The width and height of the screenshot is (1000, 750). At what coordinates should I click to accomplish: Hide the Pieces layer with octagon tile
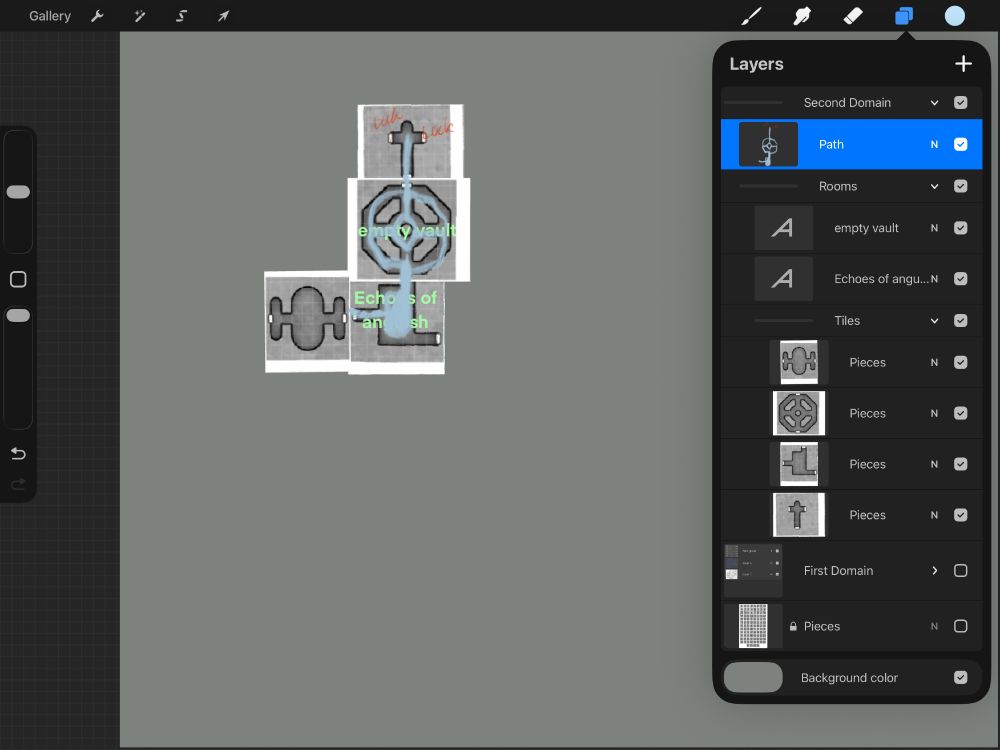click(960, 413)
